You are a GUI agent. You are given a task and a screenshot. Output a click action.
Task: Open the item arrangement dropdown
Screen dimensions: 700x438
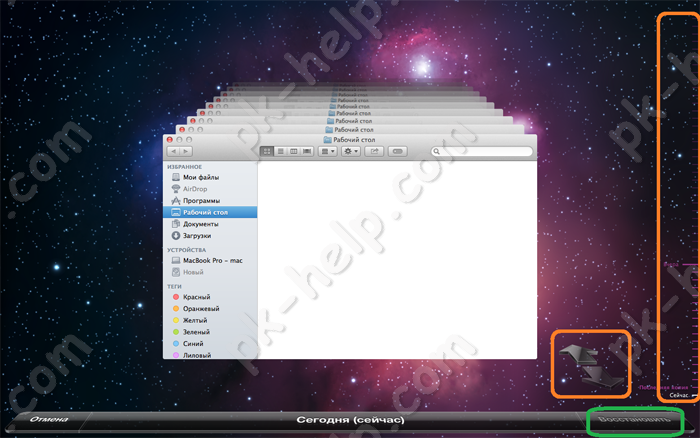click(x=327, y=152)
